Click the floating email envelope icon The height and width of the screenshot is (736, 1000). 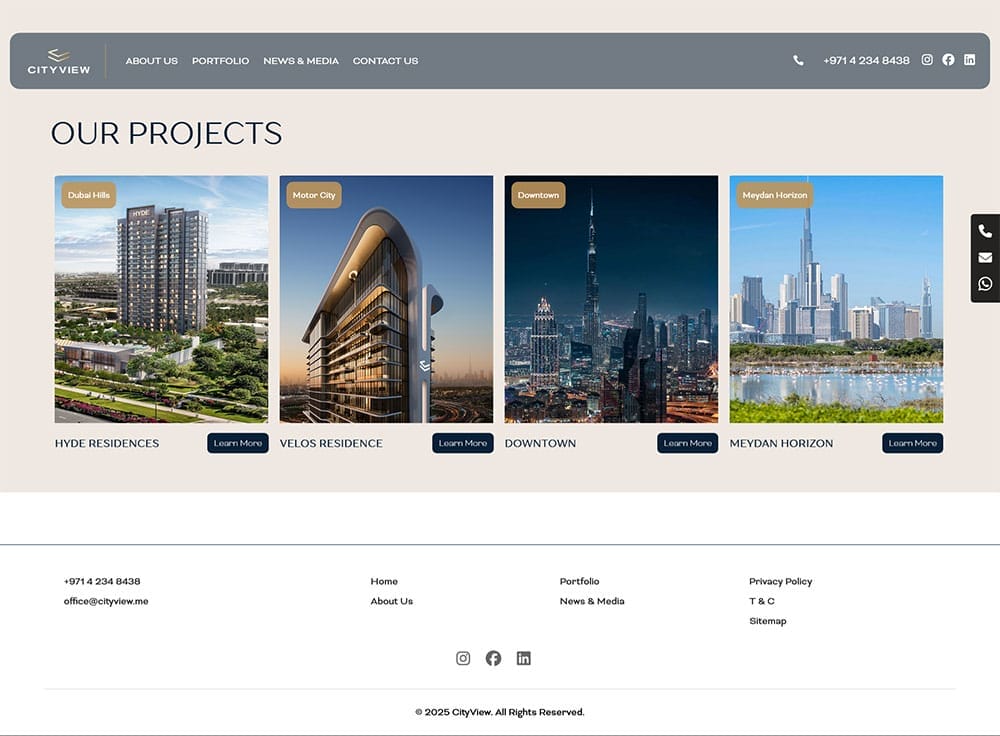pos(985,258)
